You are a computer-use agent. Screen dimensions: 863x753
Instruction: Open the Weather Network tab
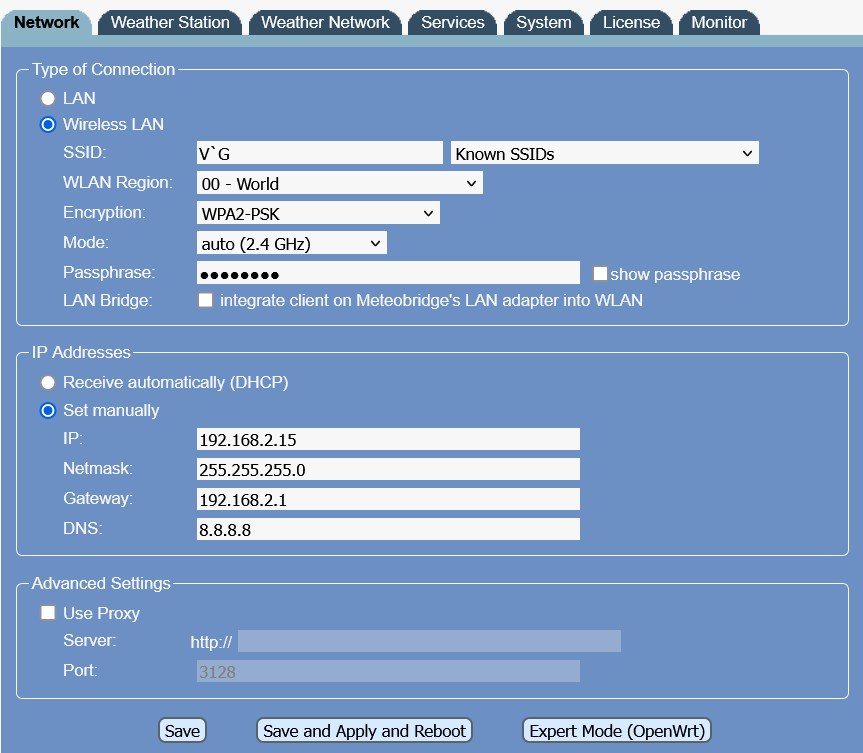pyautogui.click(x=325, y=22)
